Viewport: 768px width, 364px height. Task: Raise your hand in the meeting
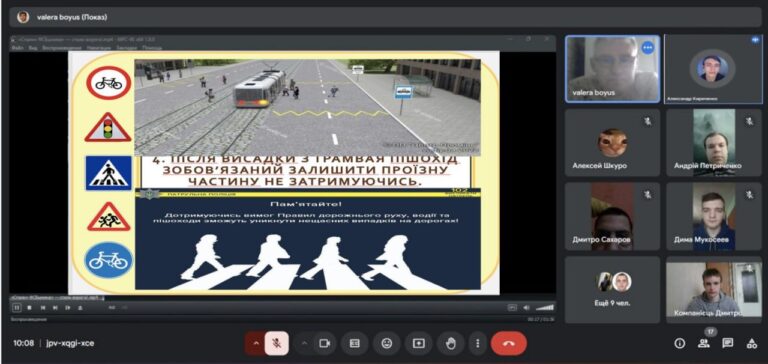(451, 343)
